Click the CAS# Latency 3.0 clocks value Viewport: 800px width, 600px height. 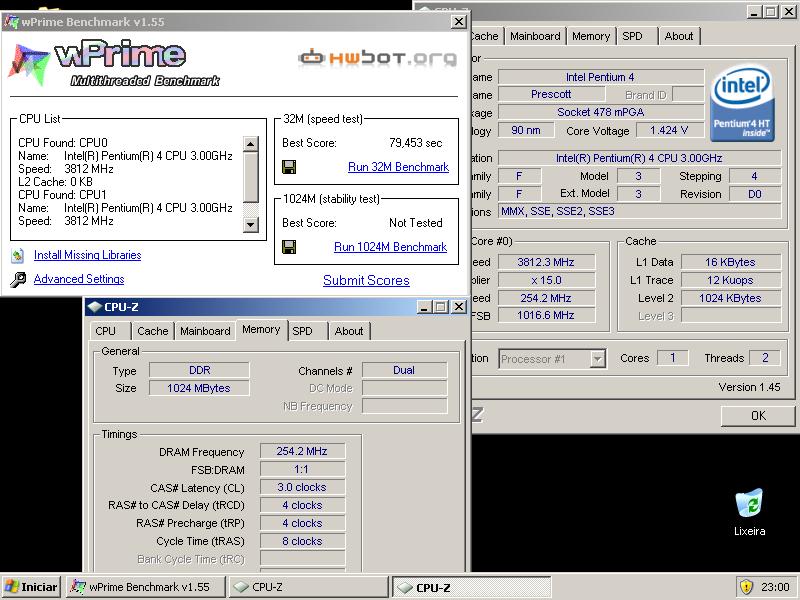pos(302,487)
